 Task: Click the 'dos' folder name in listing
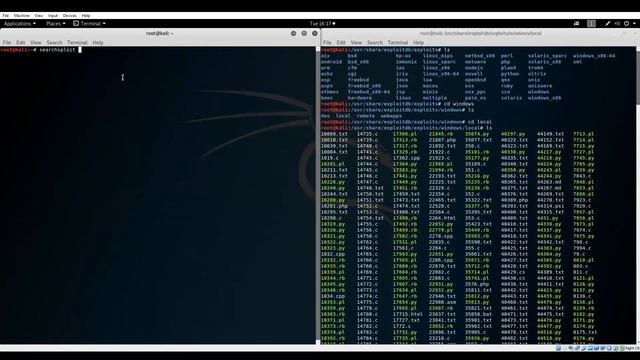pos(325,116)
